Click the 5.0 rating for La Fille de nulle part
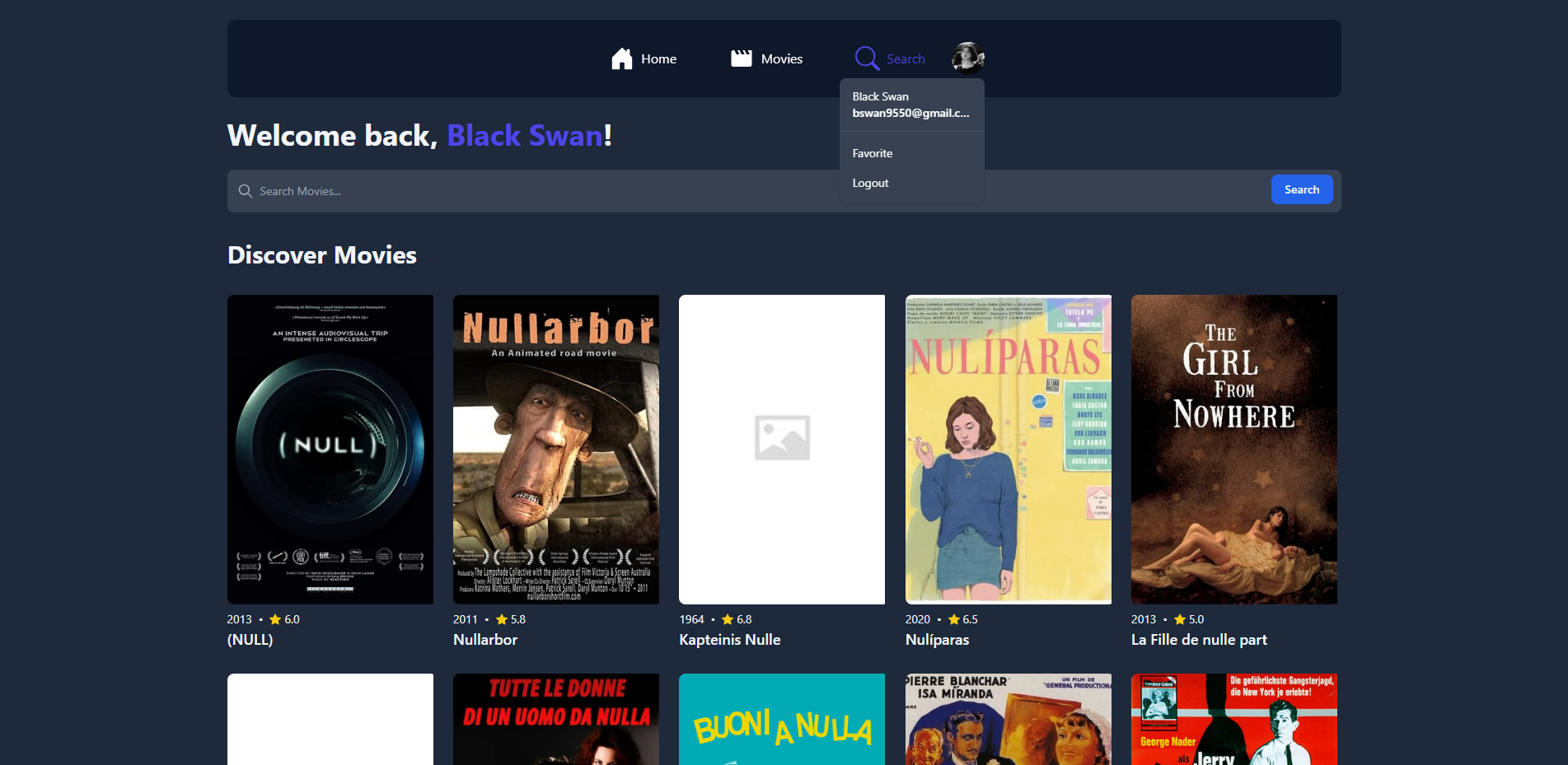The image size is (1568, 765). [1196, 619]
